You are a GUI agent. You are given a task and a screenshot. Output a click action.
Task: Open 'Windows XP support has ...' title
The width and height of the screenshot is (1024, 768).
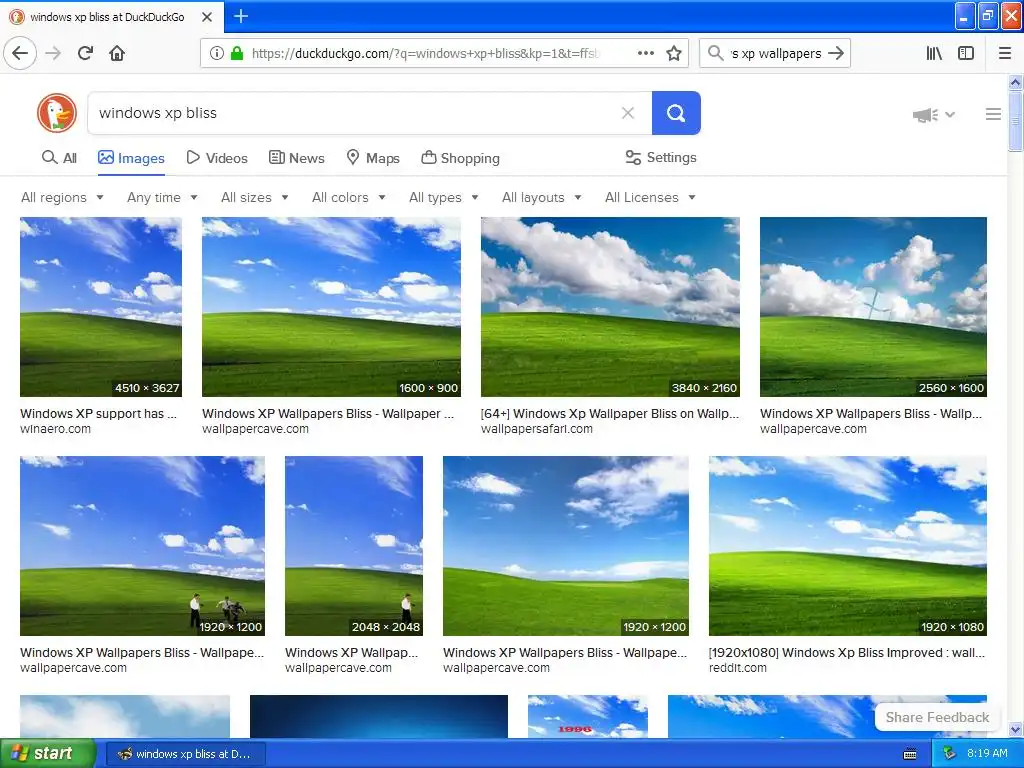click(98, 413)
